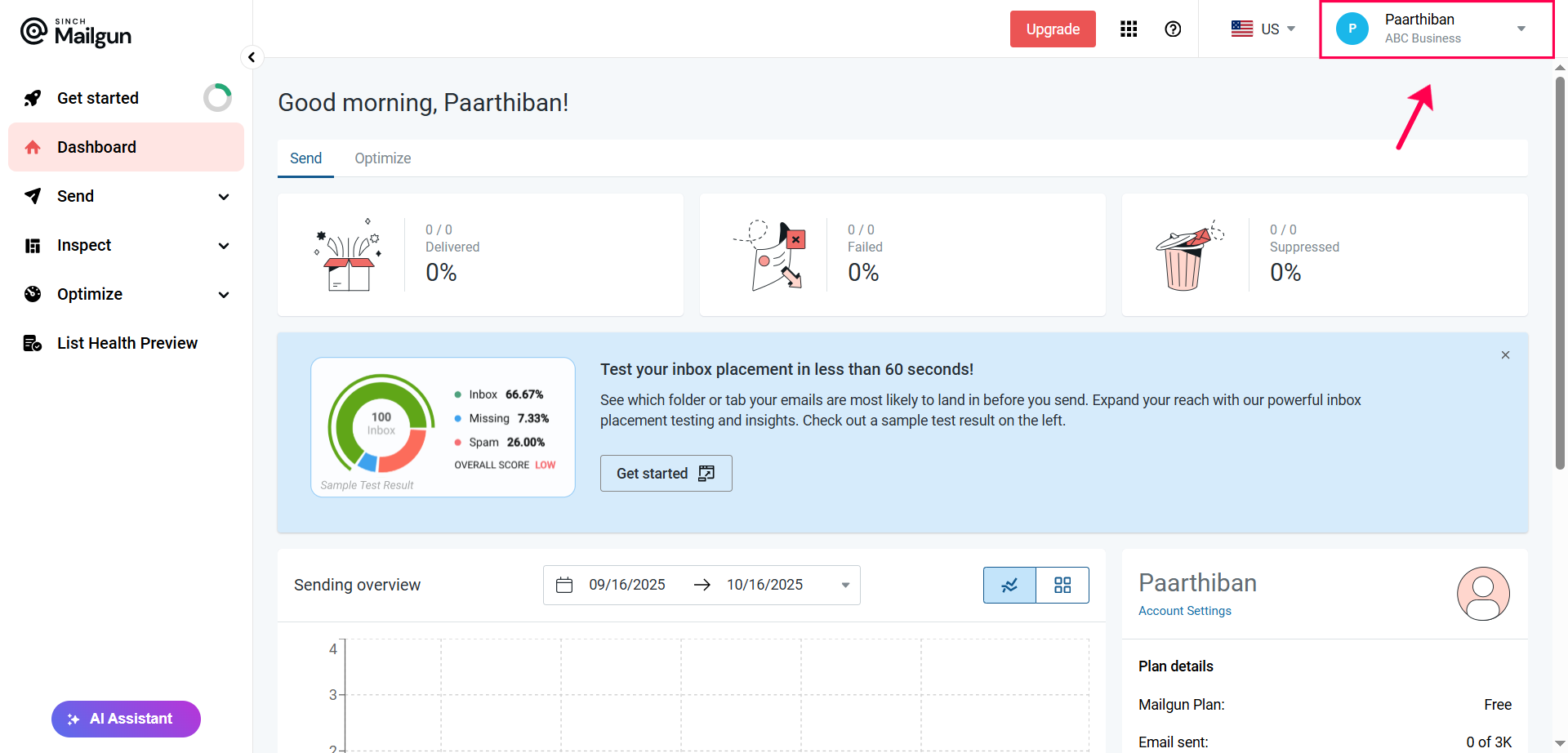This screenshot has height=753, width=1568.
Task: Open the Account Settings link
Action: tap(1184, 611)
